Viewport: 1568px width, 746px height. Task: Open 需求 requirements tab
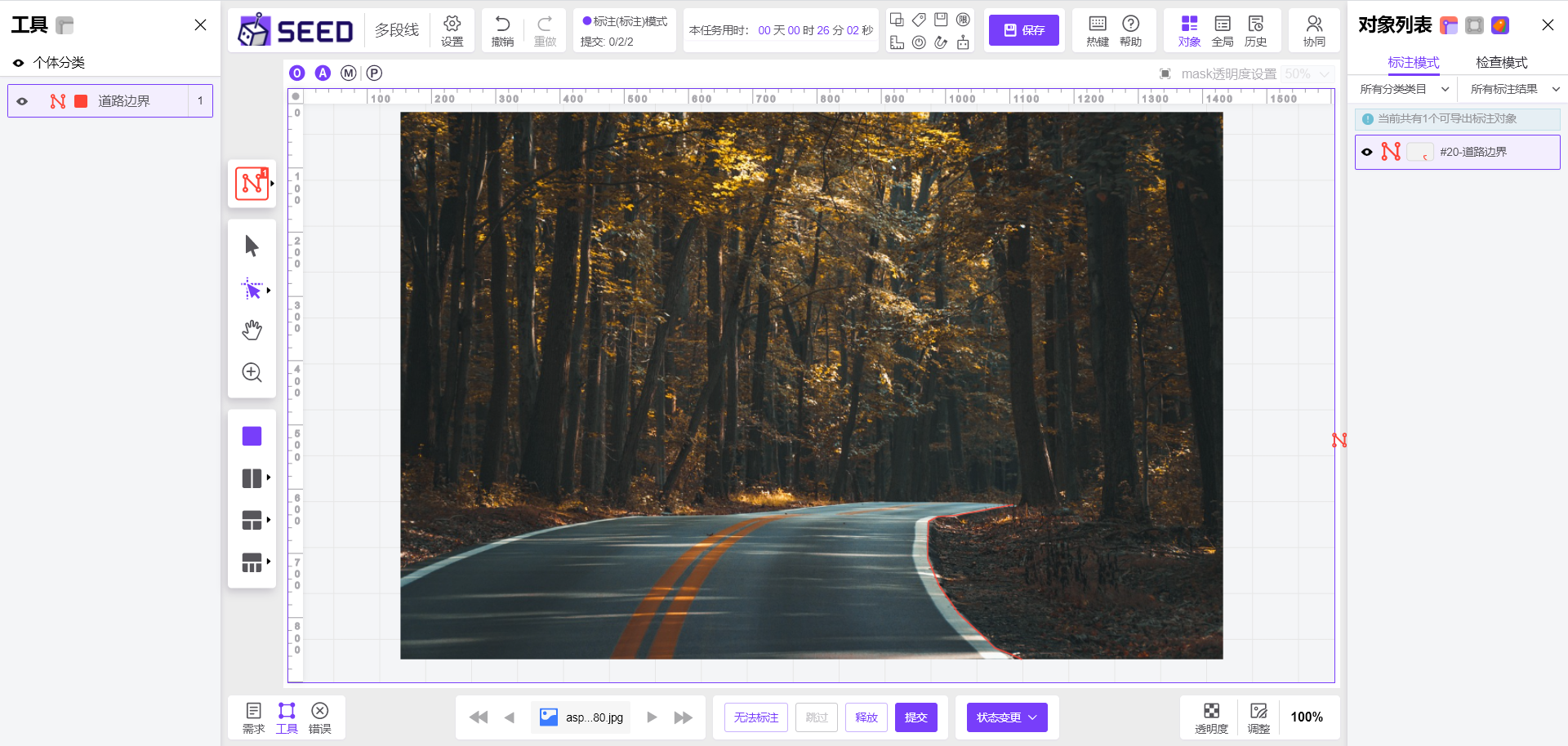point(253,717)
